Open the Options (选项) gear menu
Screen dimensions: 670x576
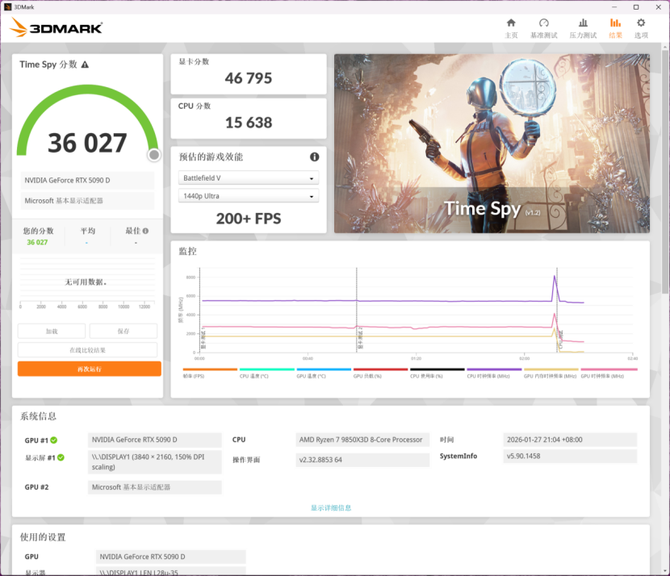(641, 27)
